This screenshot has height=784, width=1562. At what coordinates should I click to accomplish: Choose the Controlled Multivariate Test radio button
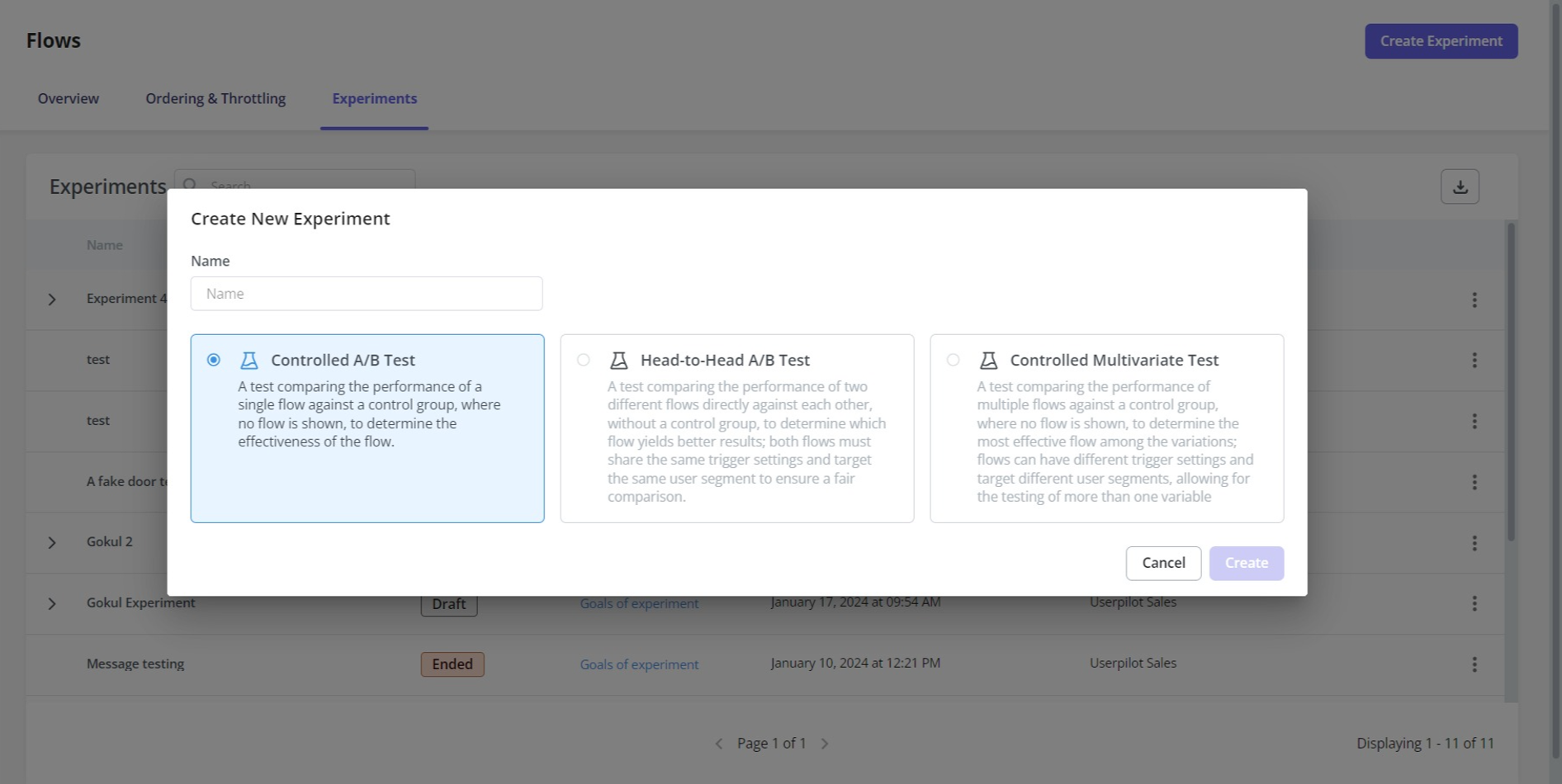(x=953, y=360)
